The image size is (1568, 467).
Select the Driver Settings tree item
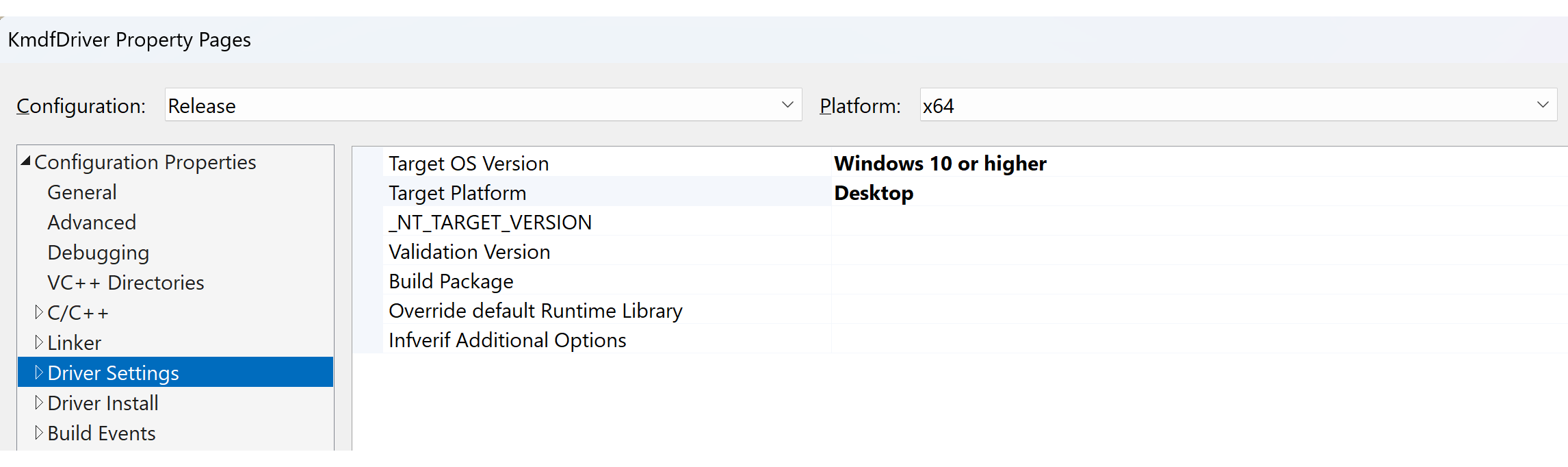tap(175, 372)
